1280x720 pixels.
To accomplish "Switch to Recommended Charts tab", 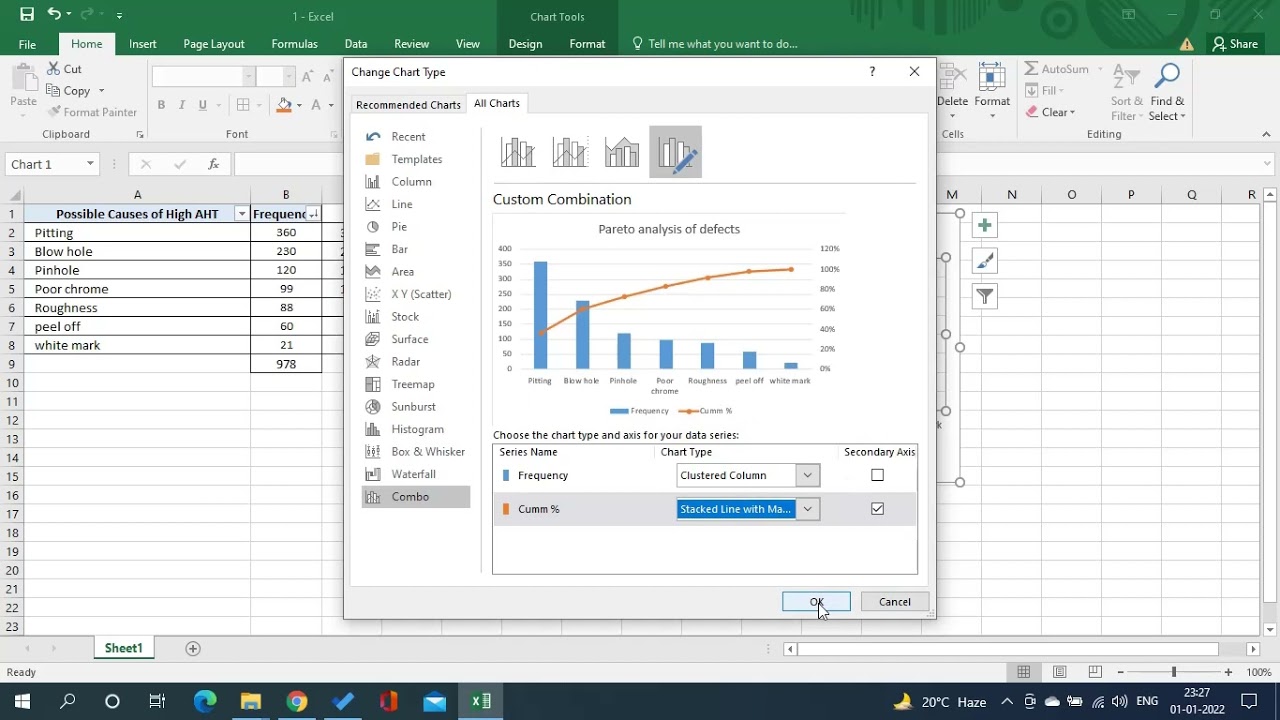I will pyautogui.click(x=408, y=105).
